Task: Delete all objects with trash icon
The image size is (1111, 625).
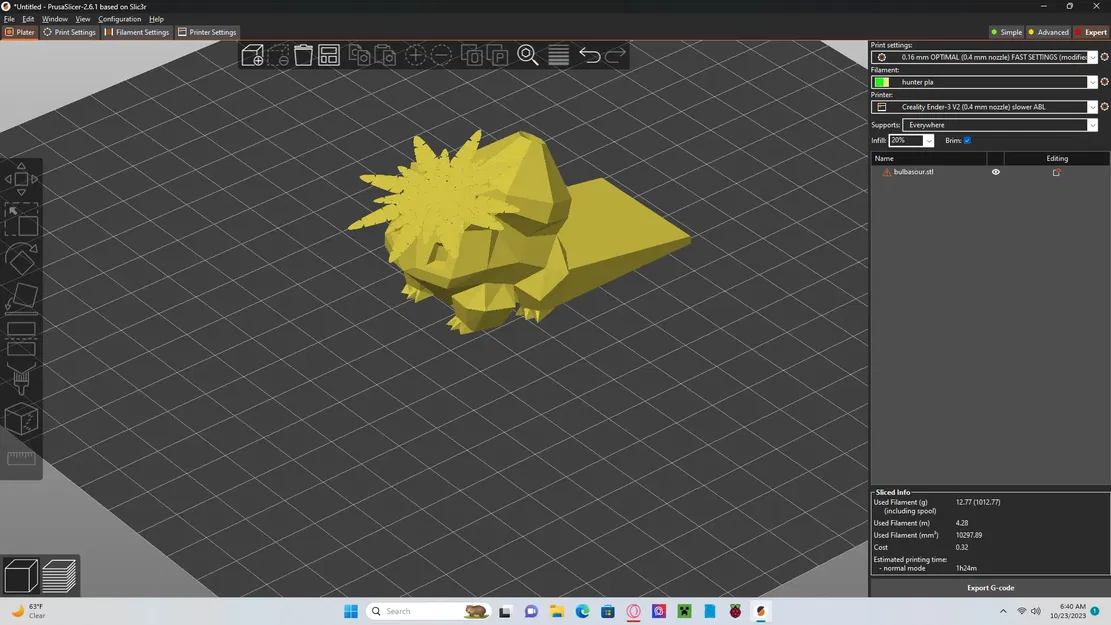Action: pos(303,55)
